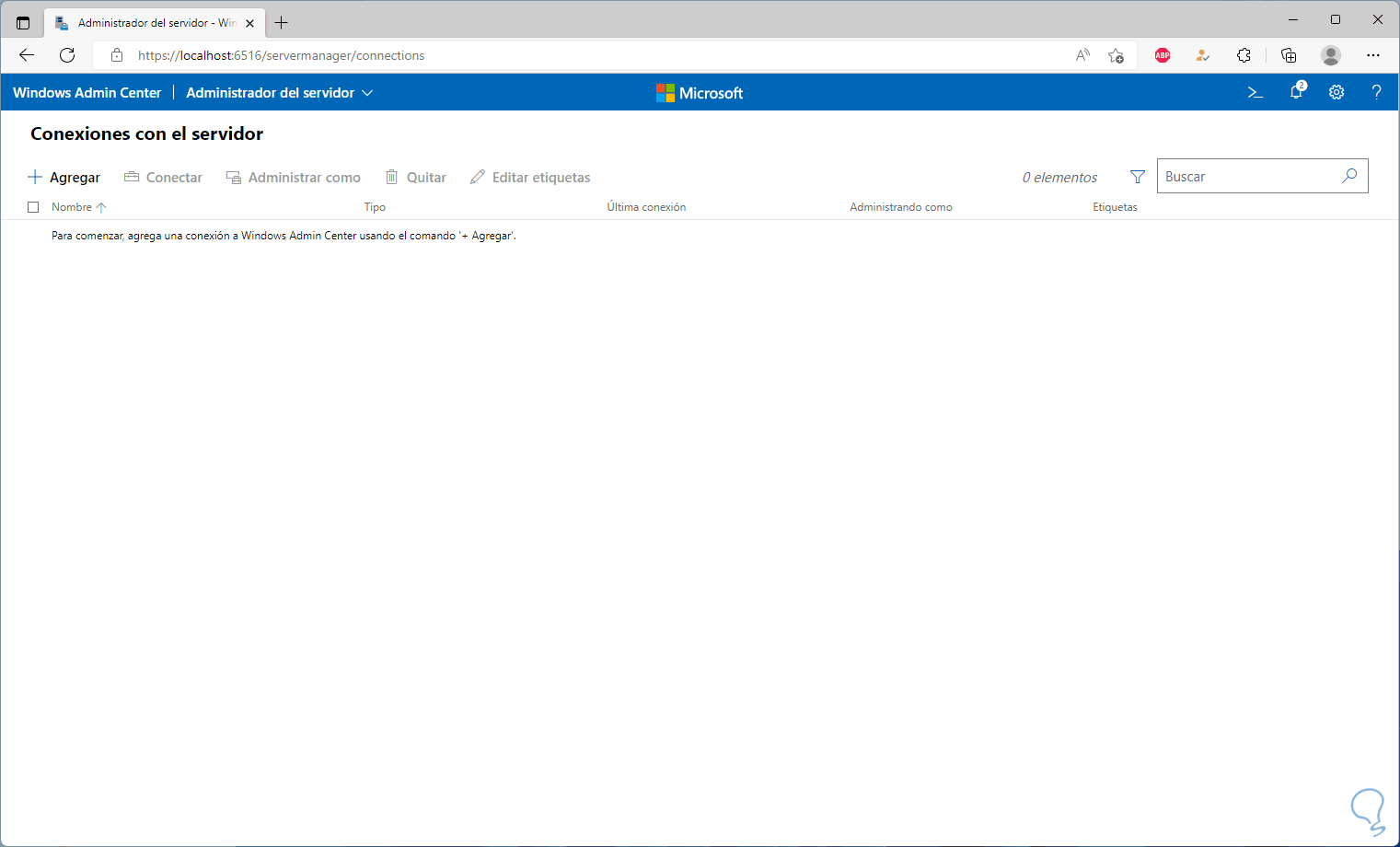Open a new browser tab
Image resolution: width=1400 pixels, height=847 pixels.
click(x=282, y=23)
